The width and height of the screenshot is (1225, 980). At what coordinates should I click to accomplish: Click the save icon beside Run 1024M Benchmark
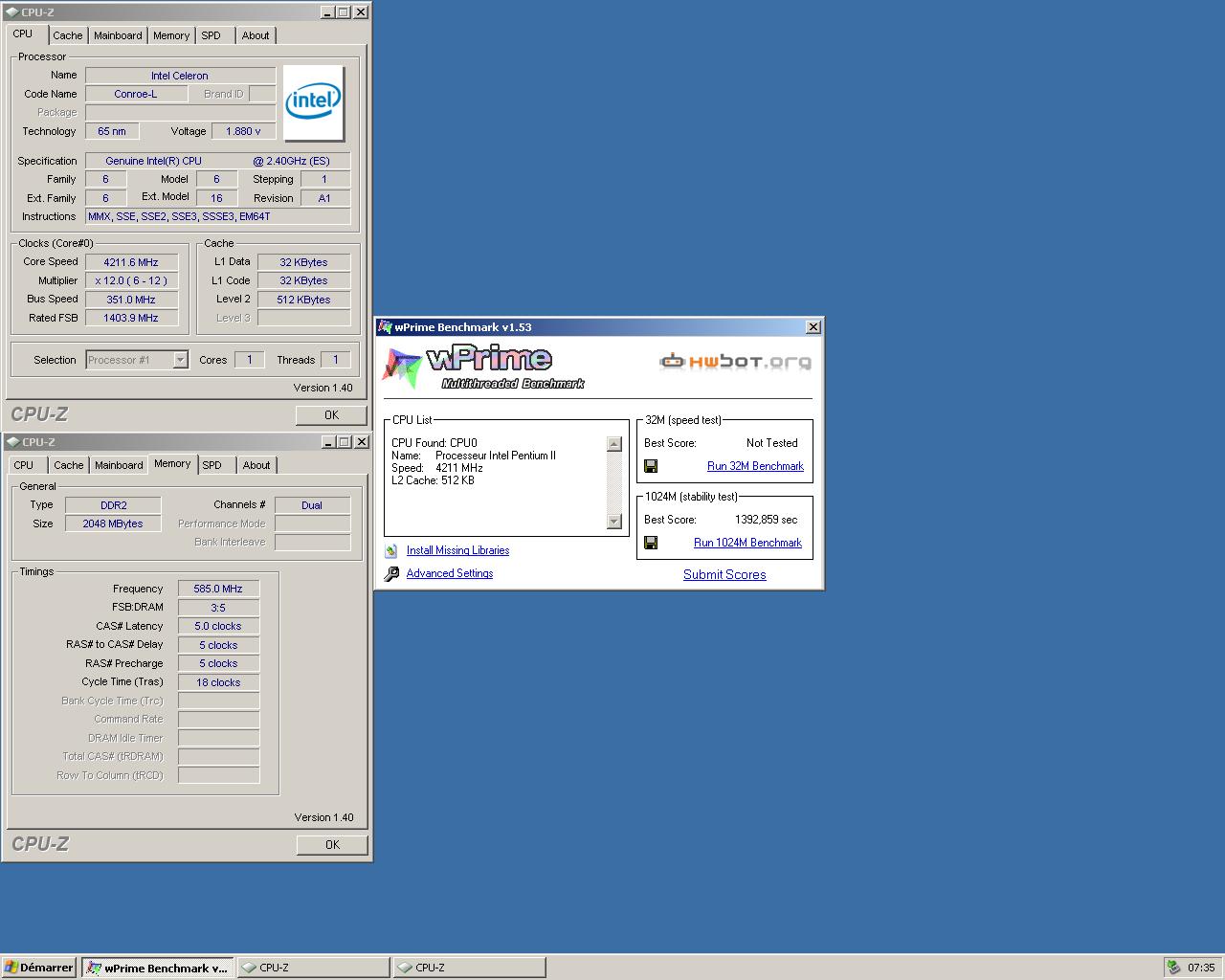pyautogui.click(x=651, y=543)
